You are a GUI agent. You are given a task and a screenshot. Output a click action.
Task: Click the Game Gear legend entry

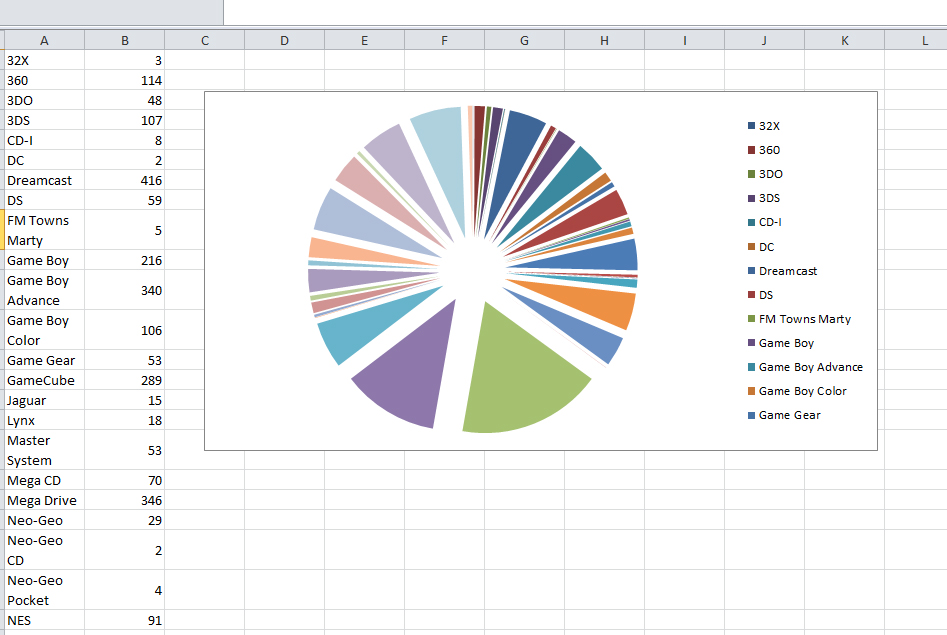click(784, 415)
